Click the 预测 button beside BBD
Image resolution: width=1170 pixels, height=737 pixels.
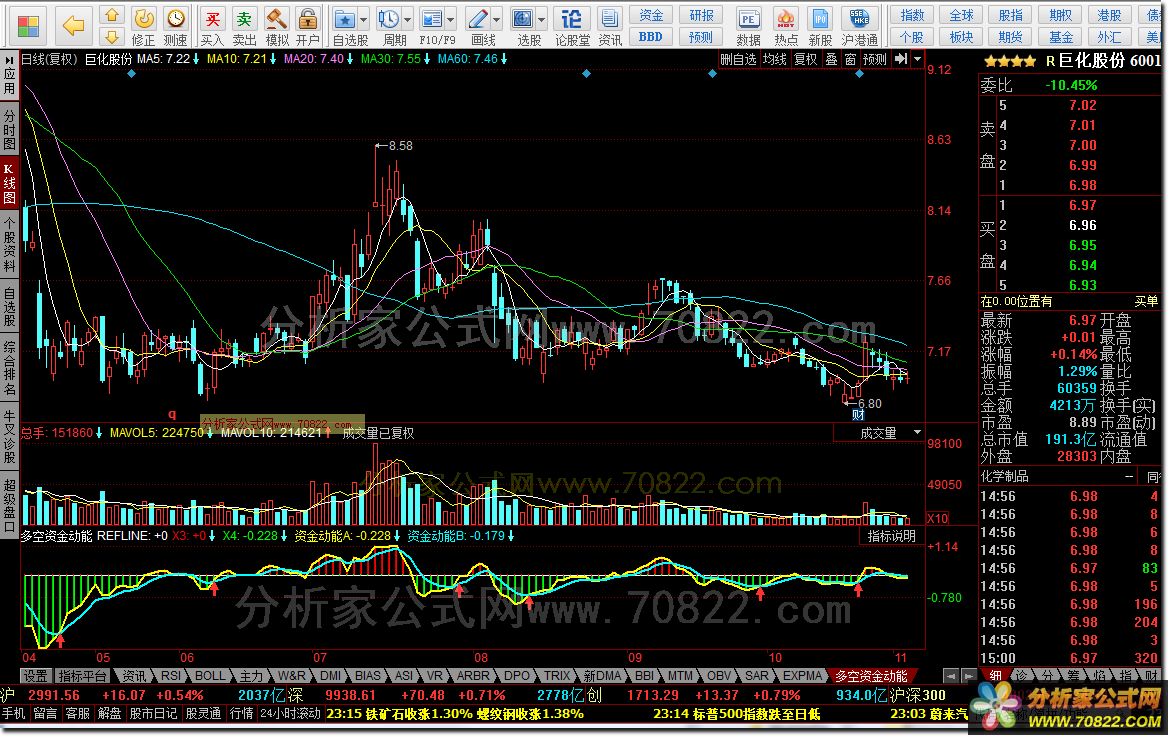coord(701,37)
